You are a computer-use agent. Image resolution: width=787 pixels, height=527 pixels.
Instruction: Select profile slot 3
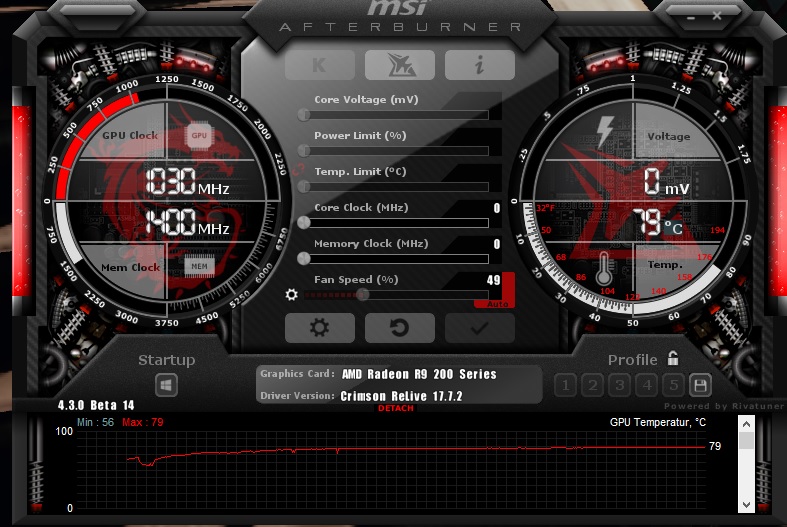point(620,385)
